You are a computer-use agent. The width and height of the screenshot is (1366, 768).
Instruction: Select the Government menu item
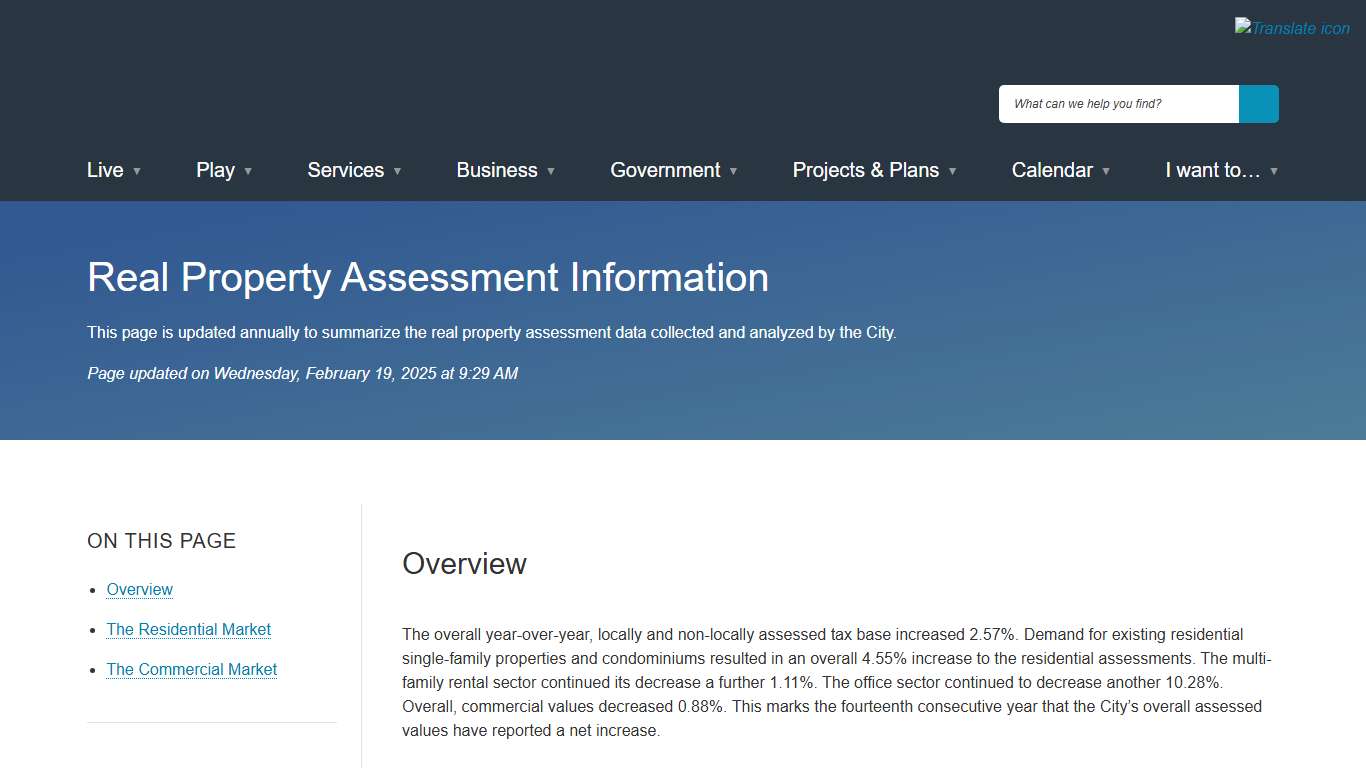665,170
